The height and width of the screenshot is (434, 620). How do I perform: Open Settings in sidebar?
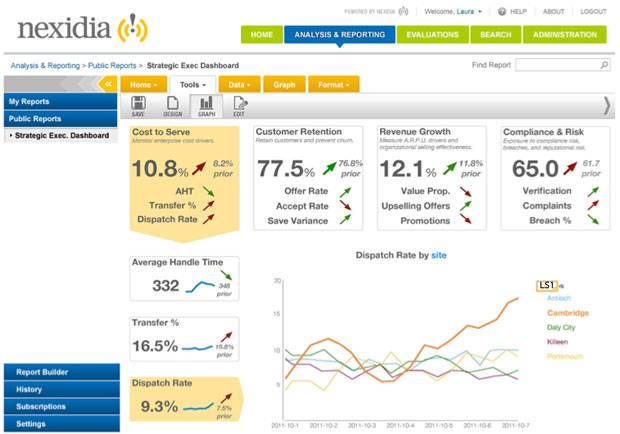pyautogui.click(x=62, y=424)
